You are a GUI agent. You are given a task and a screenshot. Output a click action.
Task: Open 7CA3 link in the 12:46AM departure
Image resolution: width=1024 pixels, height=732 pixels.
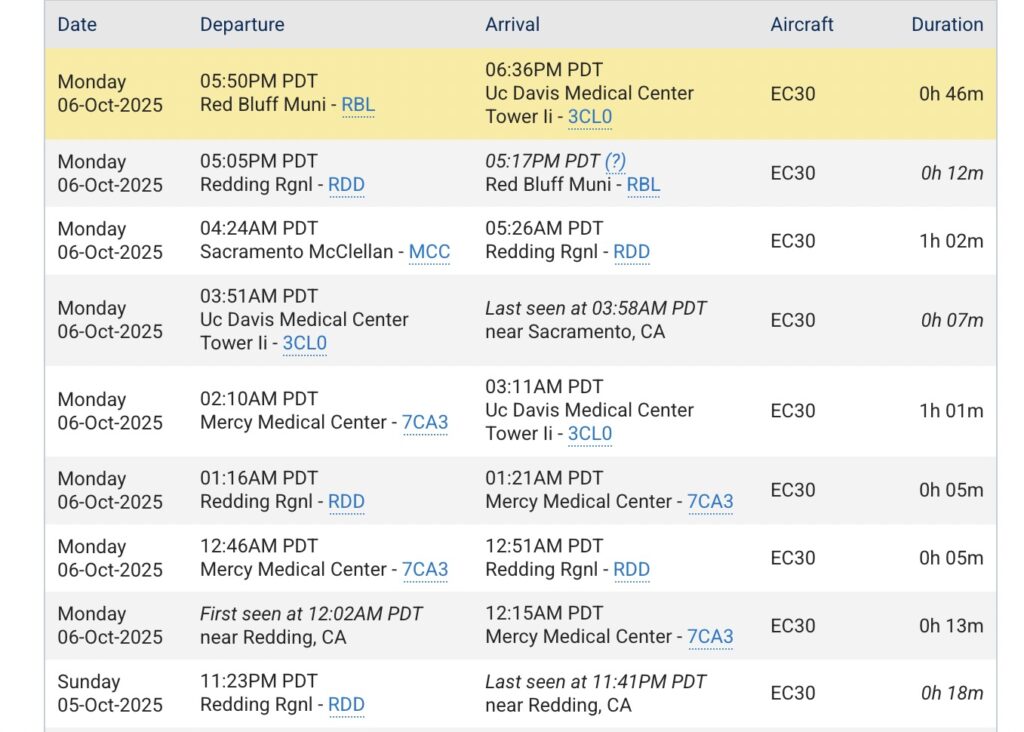tap(424, 569)
